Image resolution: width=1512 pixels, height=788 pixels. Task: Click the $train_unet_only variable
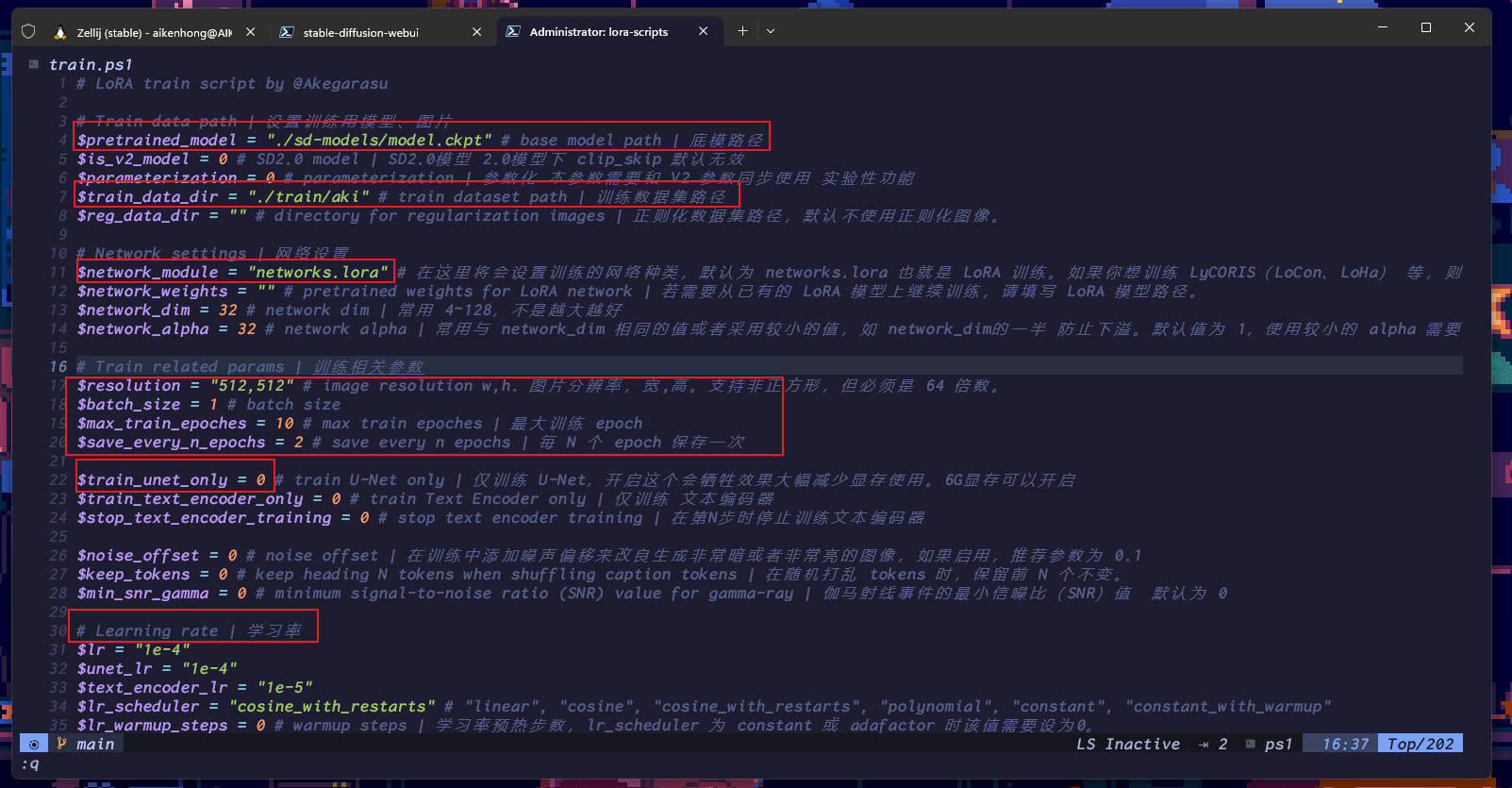tap(152, 479)
